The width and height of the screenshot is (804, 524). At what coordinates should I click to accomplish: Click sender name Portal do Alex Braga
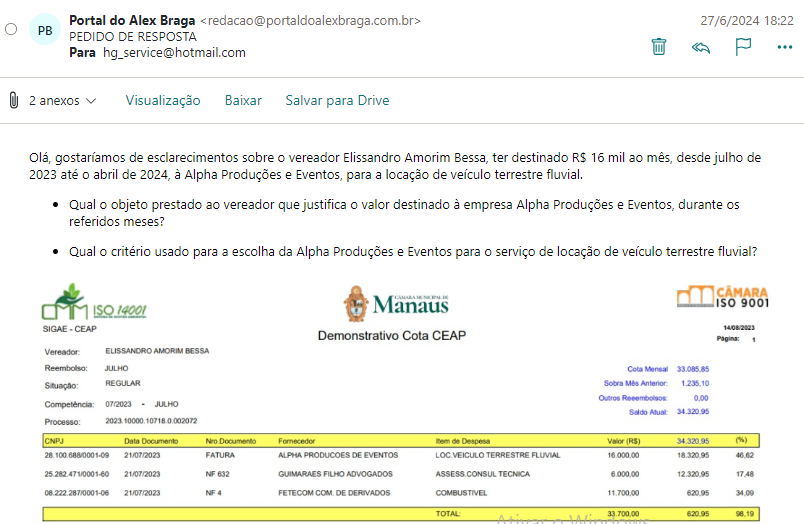[132, 21]
